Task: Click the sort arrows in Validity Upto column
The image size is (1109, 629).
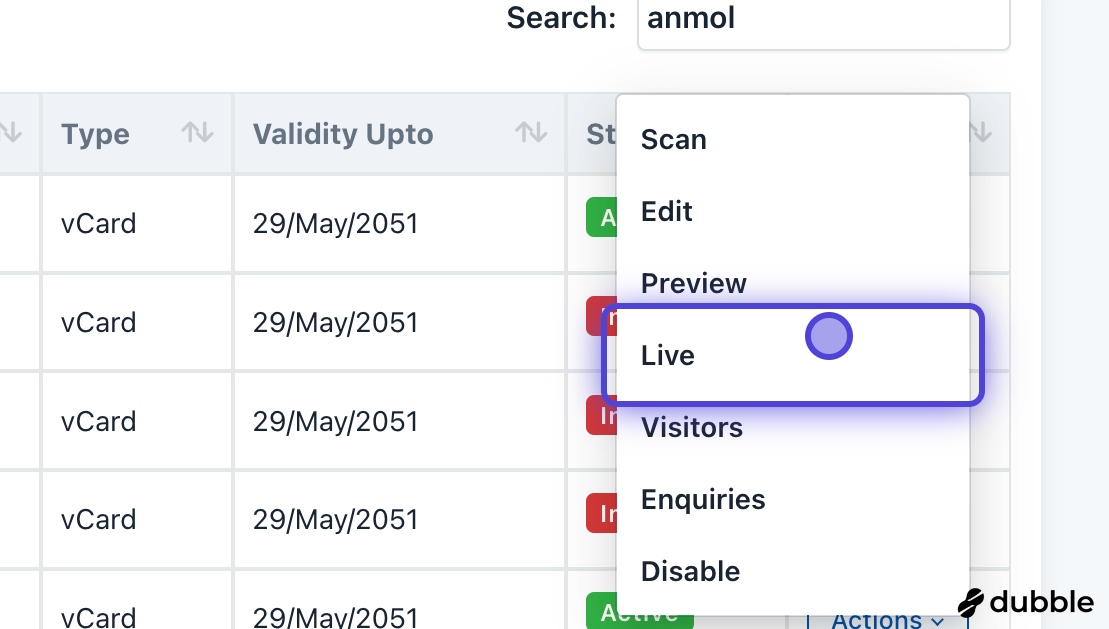Action: tap(531, 133)
